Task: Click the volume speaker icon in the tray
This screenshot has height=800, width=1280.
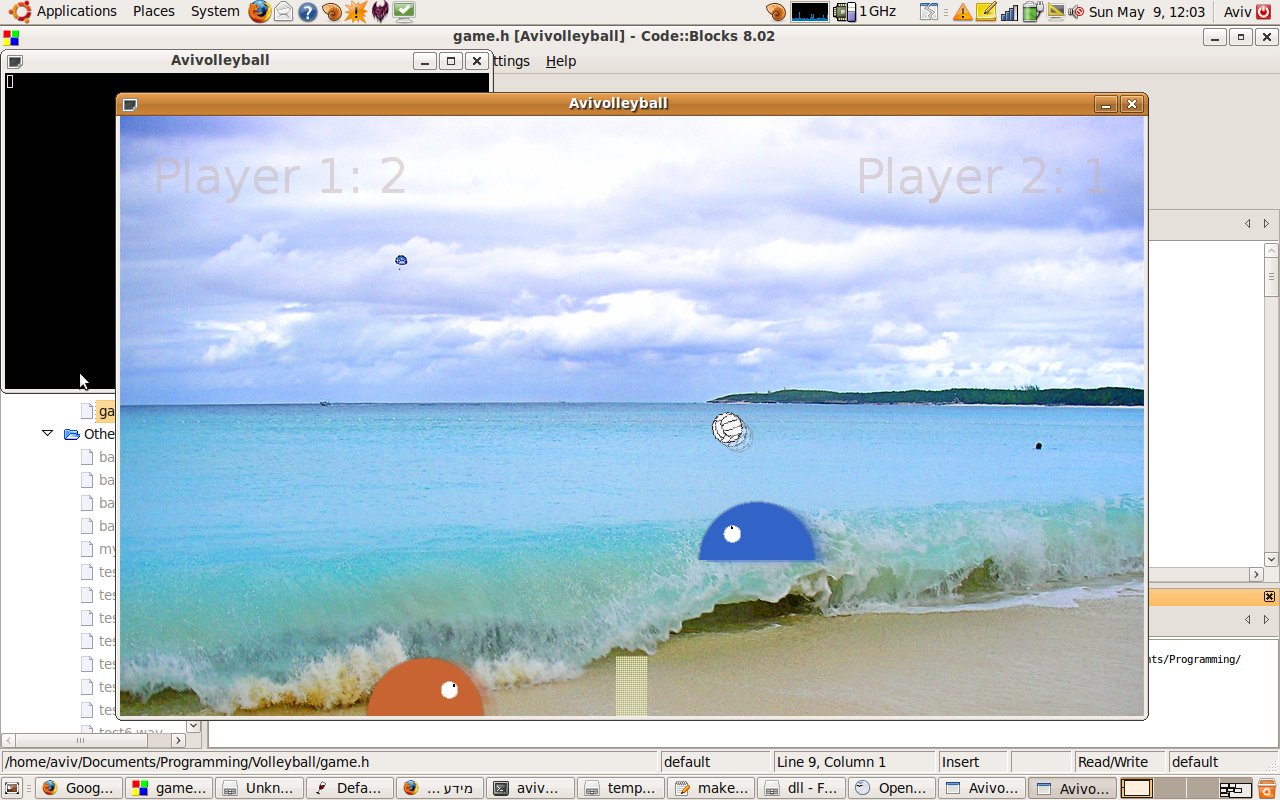Action: point(1076,12)
